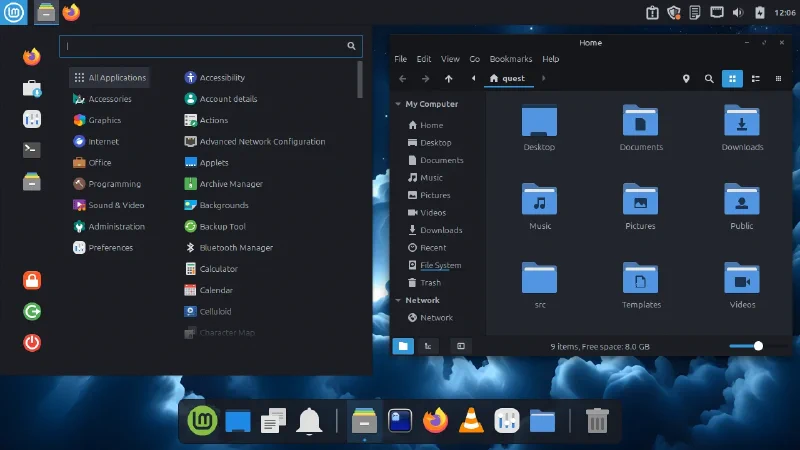Viewport: 800px width, 450px height.
Task: Adjust the zoom slider in the status bar
Action: [x=758, y=346]
